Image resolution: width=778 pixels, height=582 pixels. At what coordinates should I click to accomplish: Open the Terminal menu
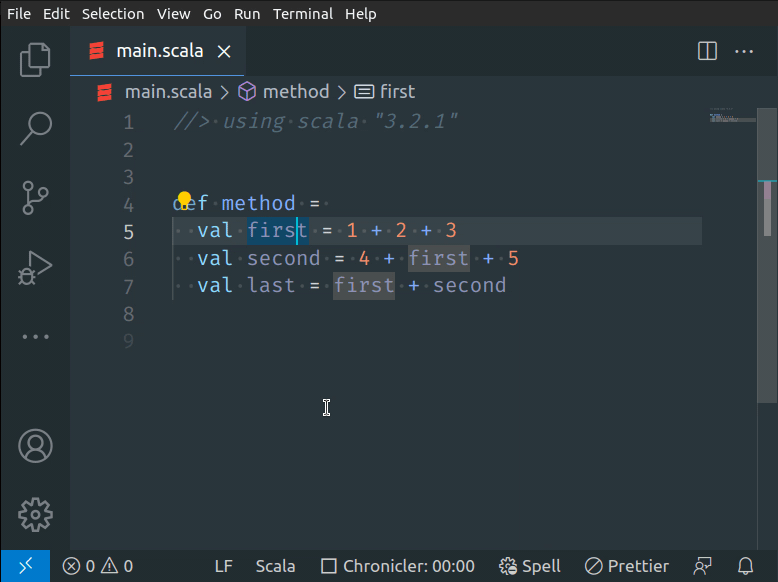pyautogui.click(x=303, y=14)
